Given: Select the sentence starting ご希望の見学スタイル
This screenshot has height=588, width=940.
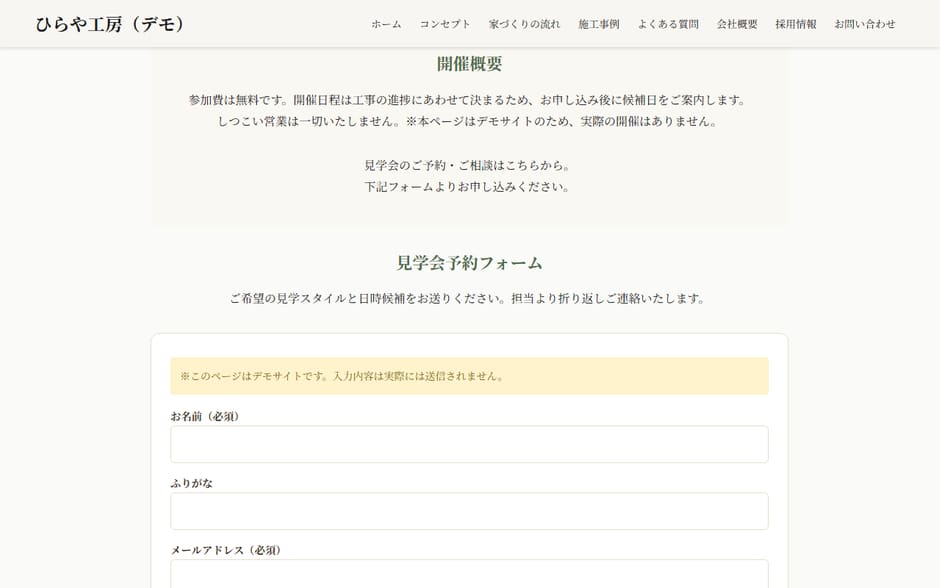Looking at the screenshot, I should click(467, 298).
